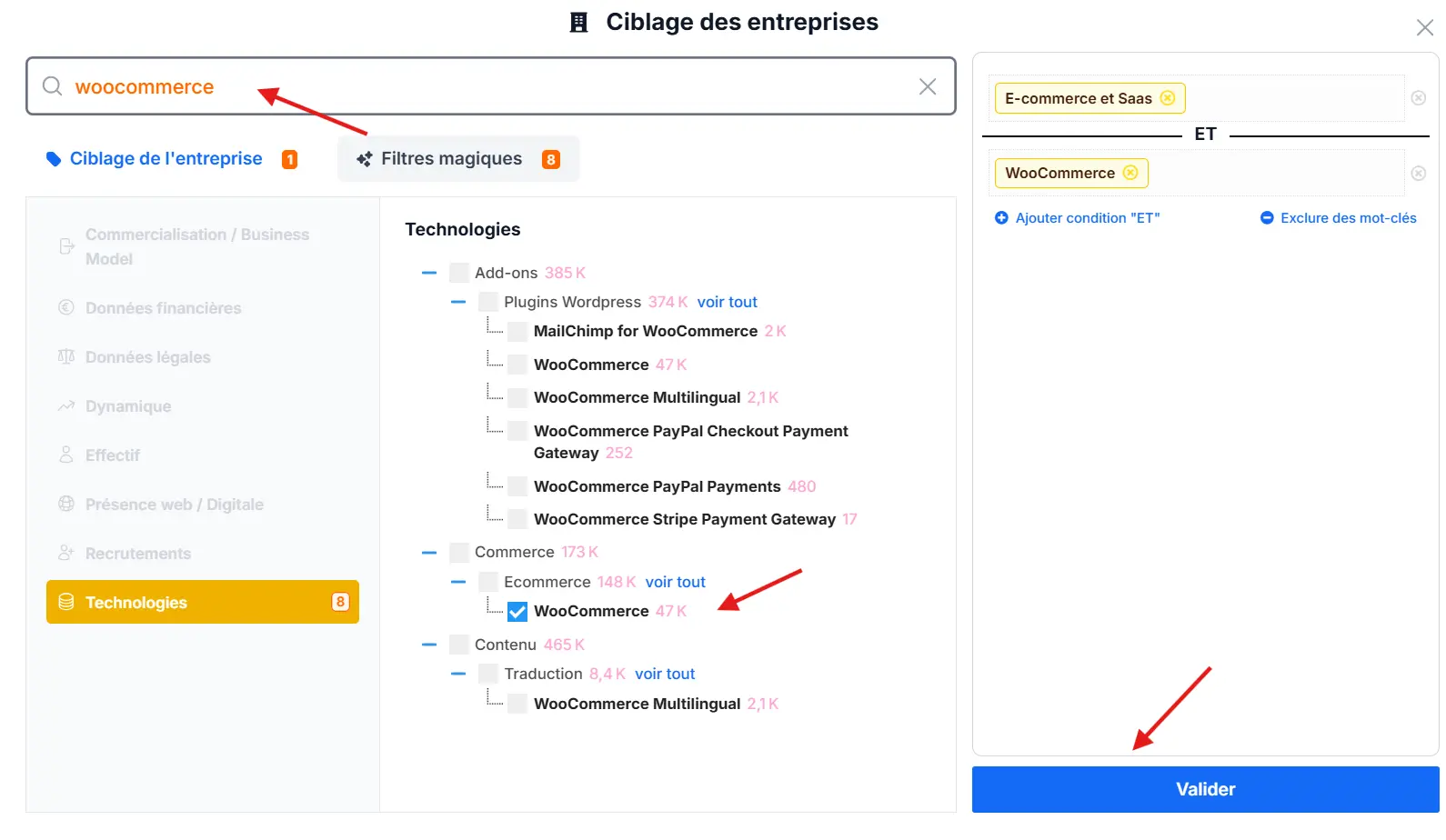
Task: Select the Recrutements icon in sidebar
Action: [x=65, y=552]
